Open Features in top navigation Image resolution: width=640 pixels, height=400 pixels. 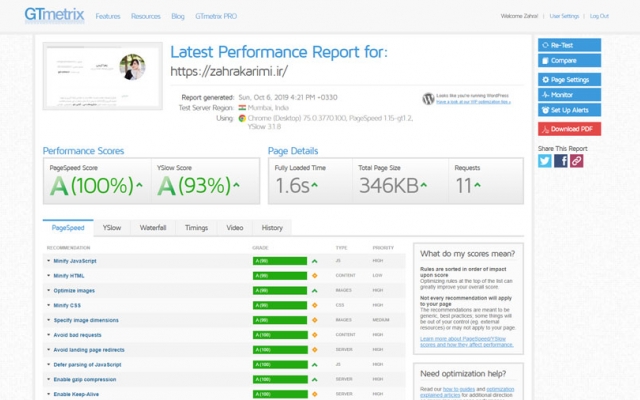[x=108, y=16]
